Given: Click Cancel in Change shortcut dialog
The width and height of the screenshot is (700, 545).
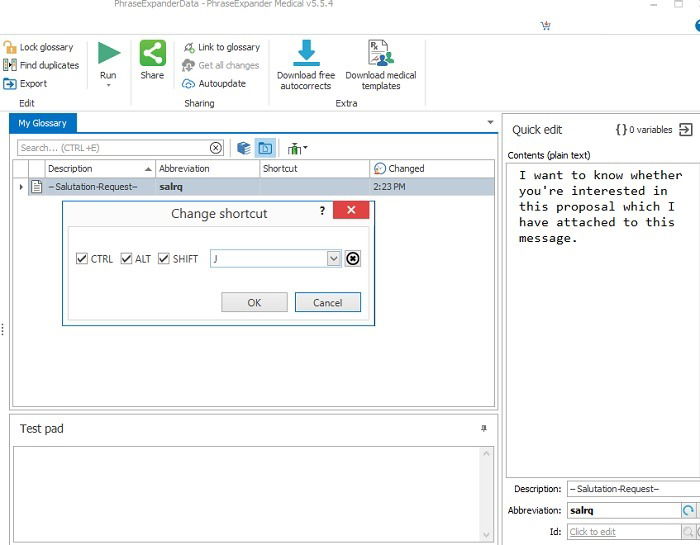Looking at the screenshot, I should (328, 303).
